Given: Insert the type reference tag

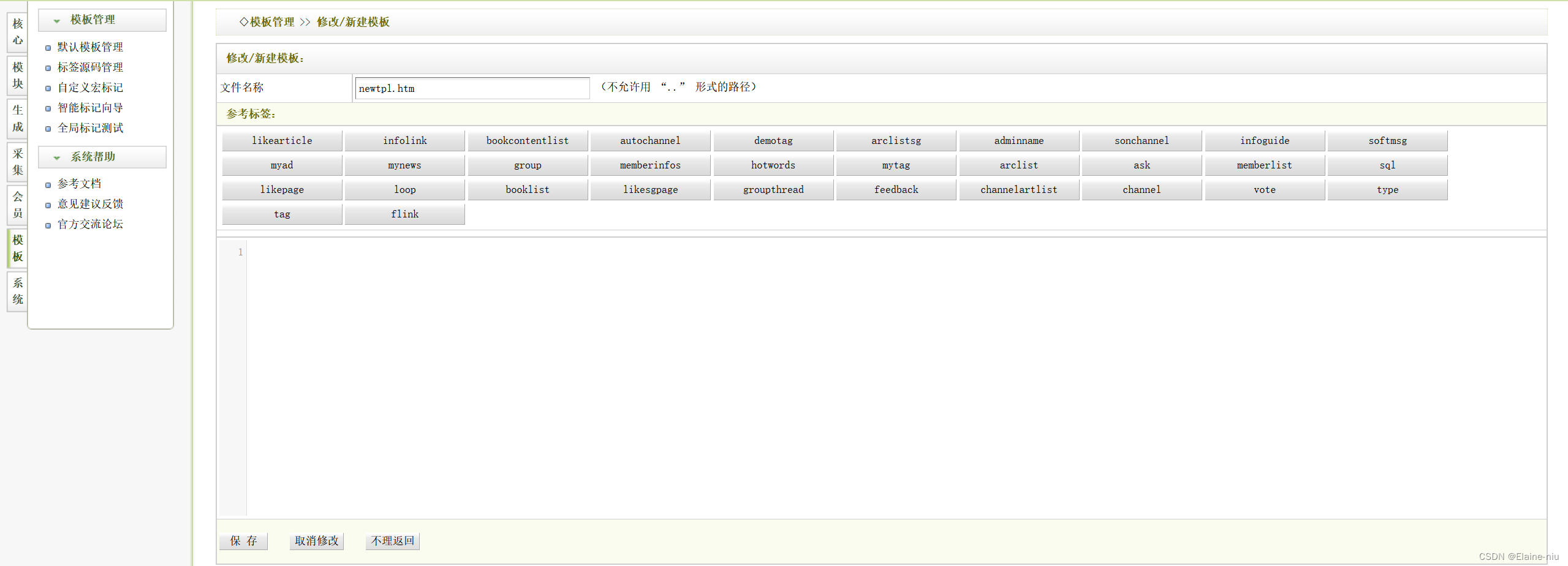Looking at the screenshot, I should coord(1387,190).
